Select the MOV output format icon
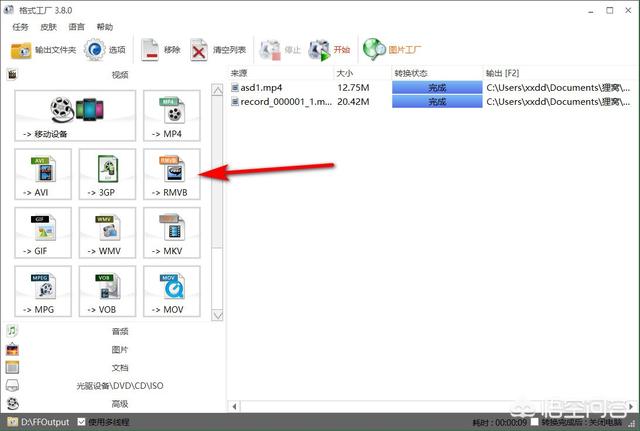640x431 pixels. [x=171, y=290]
